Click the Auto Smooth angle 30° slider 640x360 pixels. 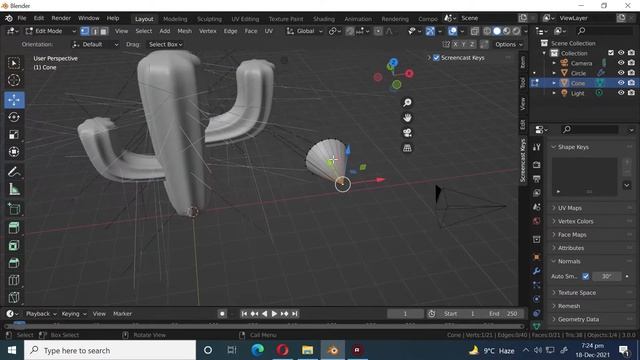(x=607, y=276)
